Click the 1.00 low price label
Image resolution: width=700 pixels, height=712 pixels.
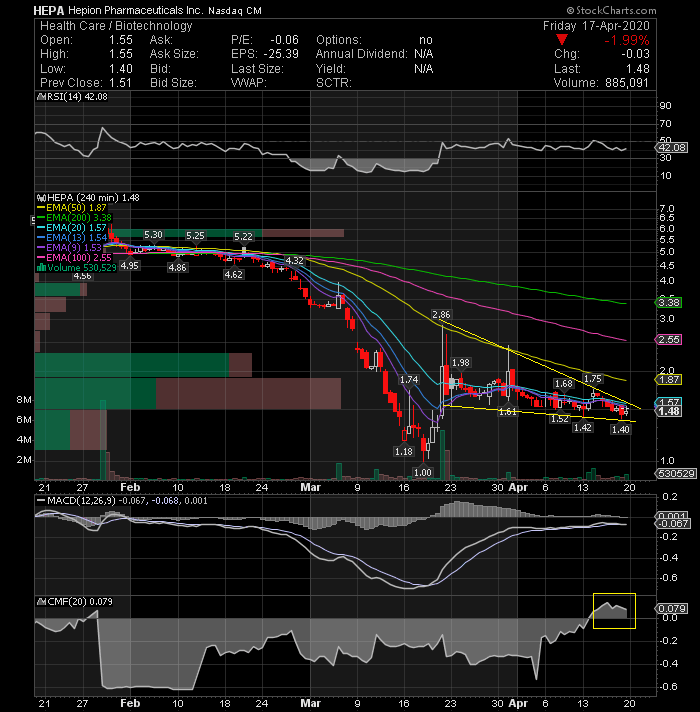(x=423, y=473)
